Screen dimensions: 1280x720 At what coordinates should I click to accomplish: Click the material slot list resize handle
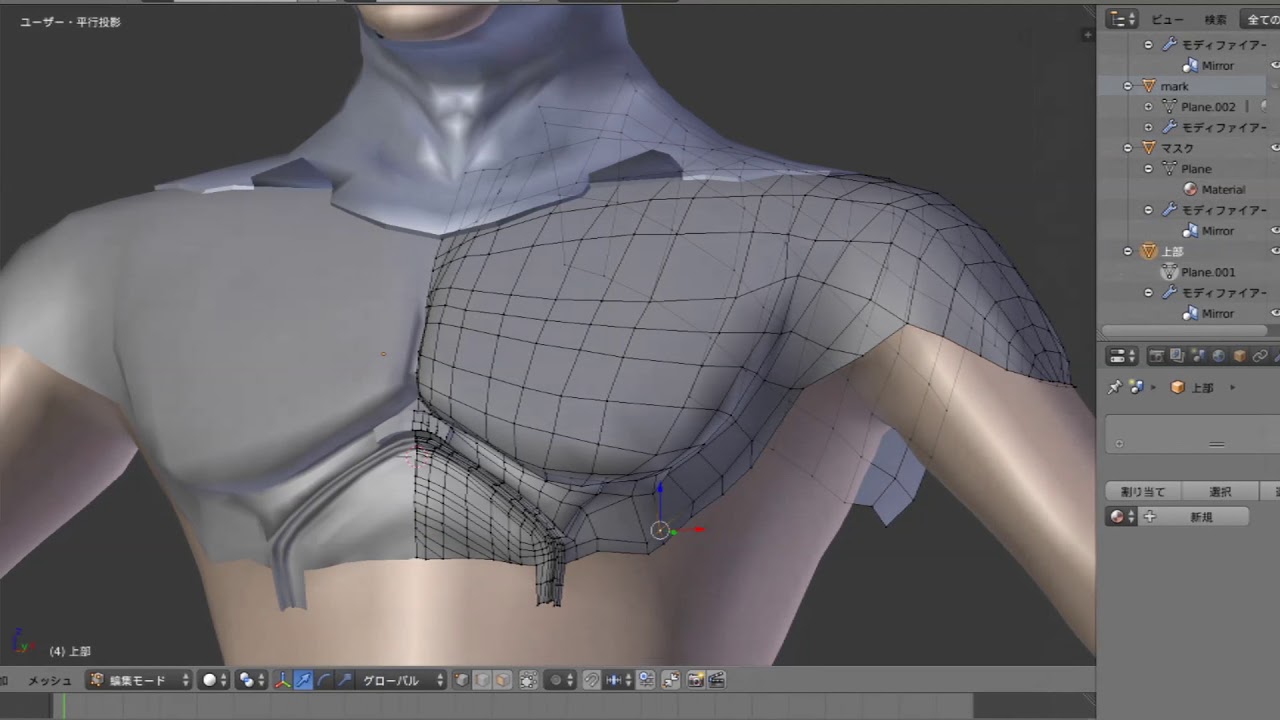click(x=1216, y=444)
